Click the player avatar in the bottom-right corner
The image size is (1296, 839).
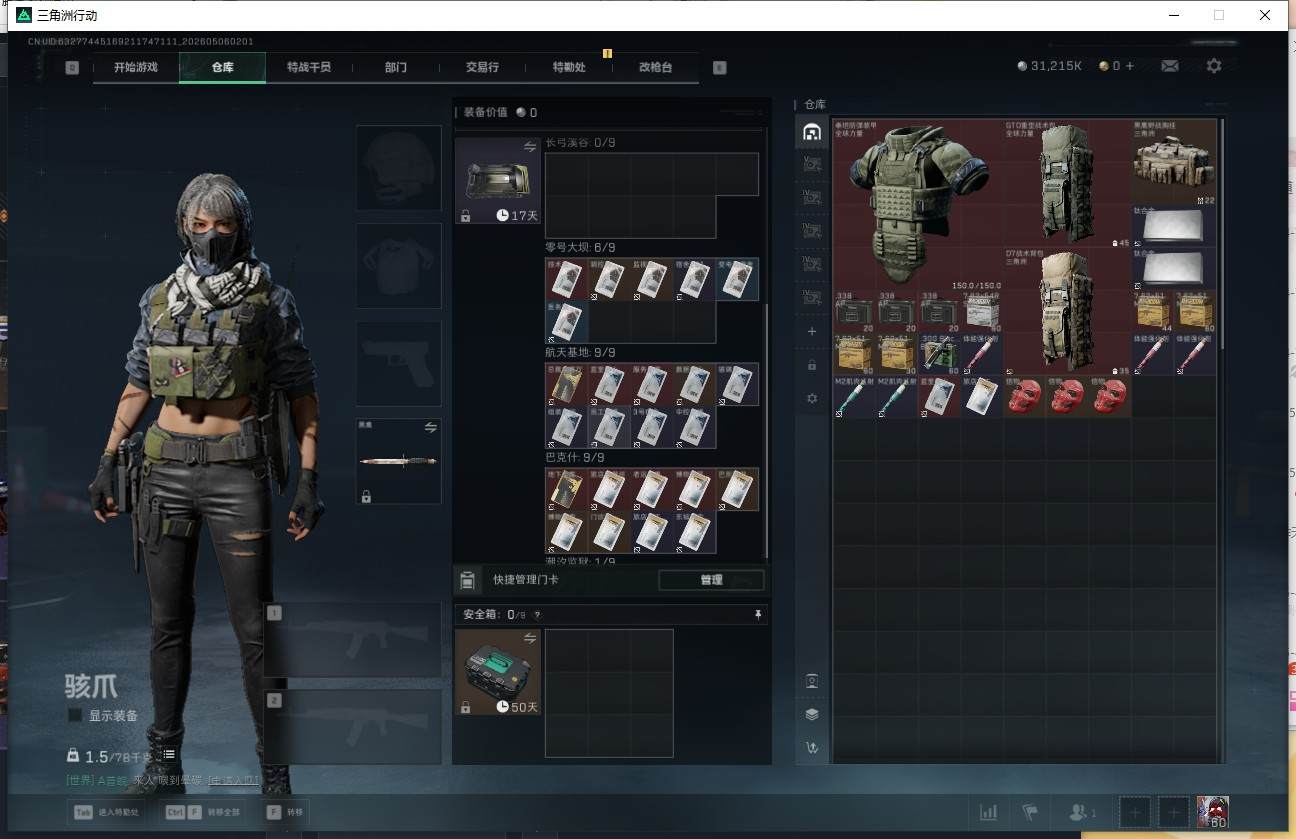pos(1213,812)
